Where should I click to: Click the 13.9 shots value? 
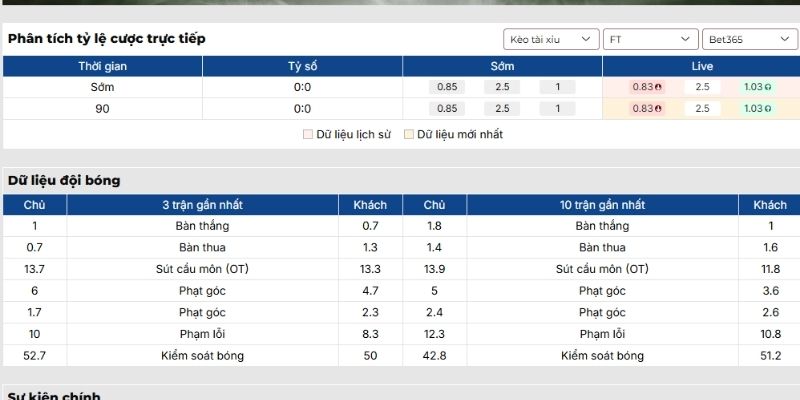(x=435, y=269)
